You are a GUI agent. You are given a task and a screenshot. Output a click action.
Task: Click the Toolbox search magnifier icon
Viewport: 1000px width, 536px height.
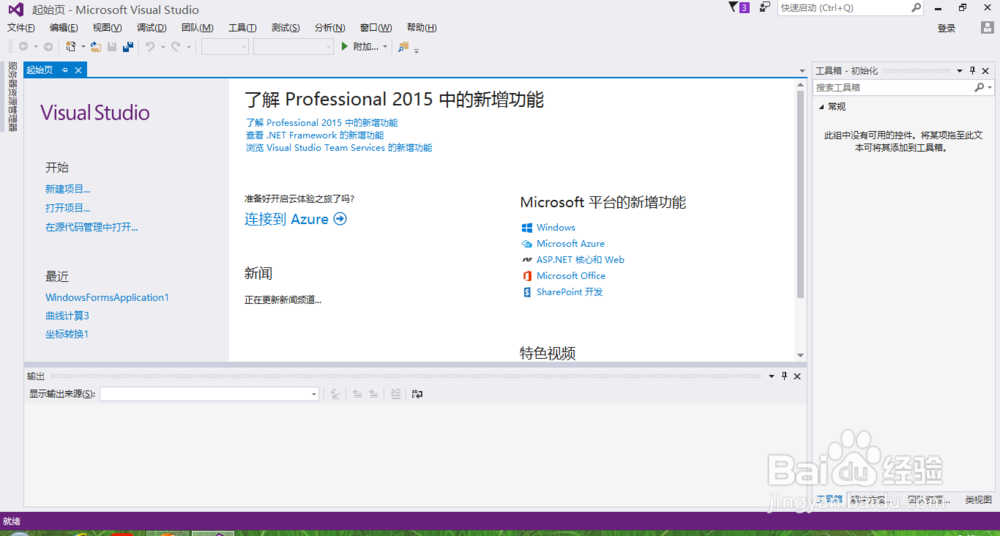[979, 87]
